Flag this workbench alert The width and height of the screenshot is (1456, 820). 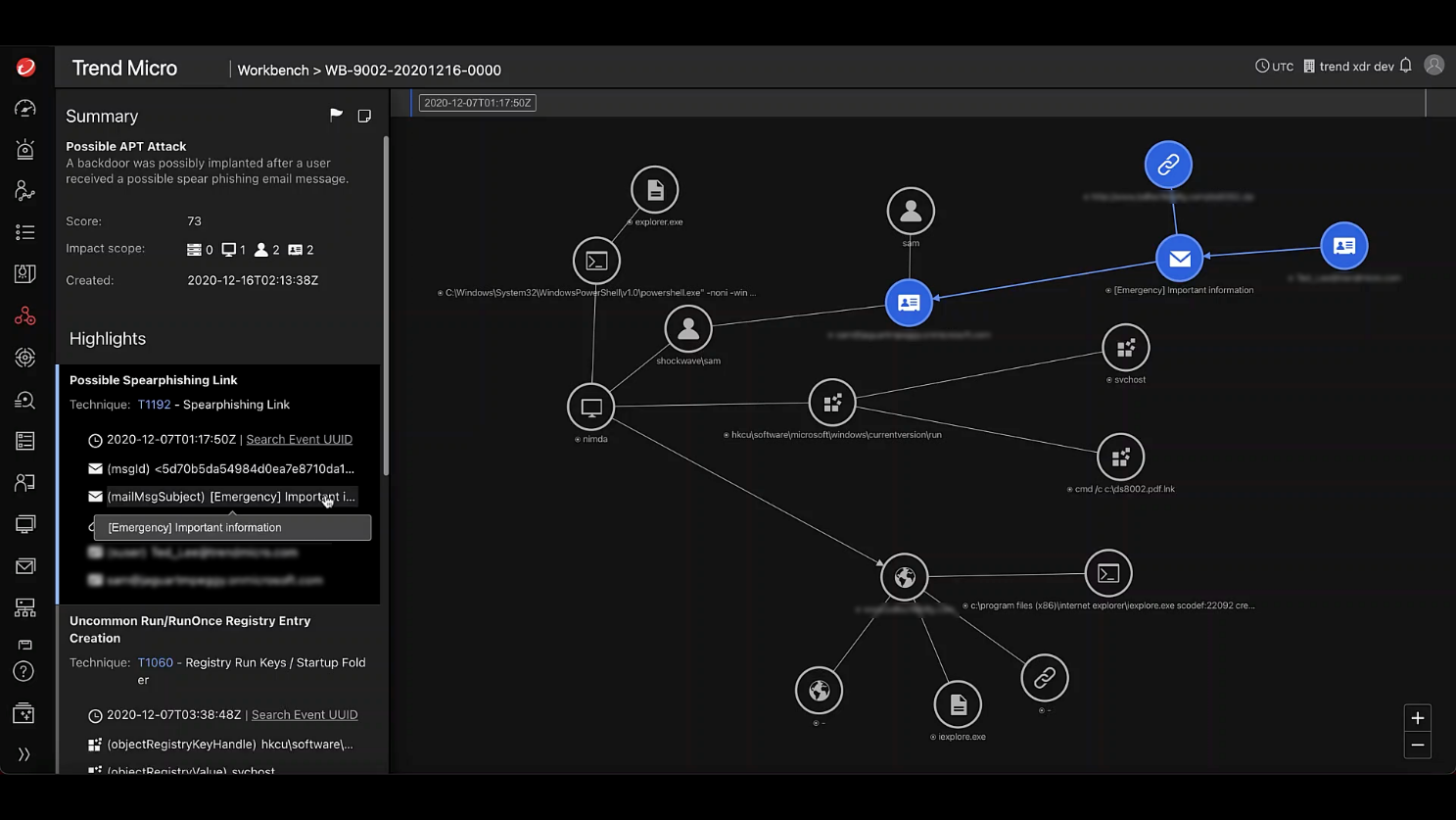[x=336, y=116]
